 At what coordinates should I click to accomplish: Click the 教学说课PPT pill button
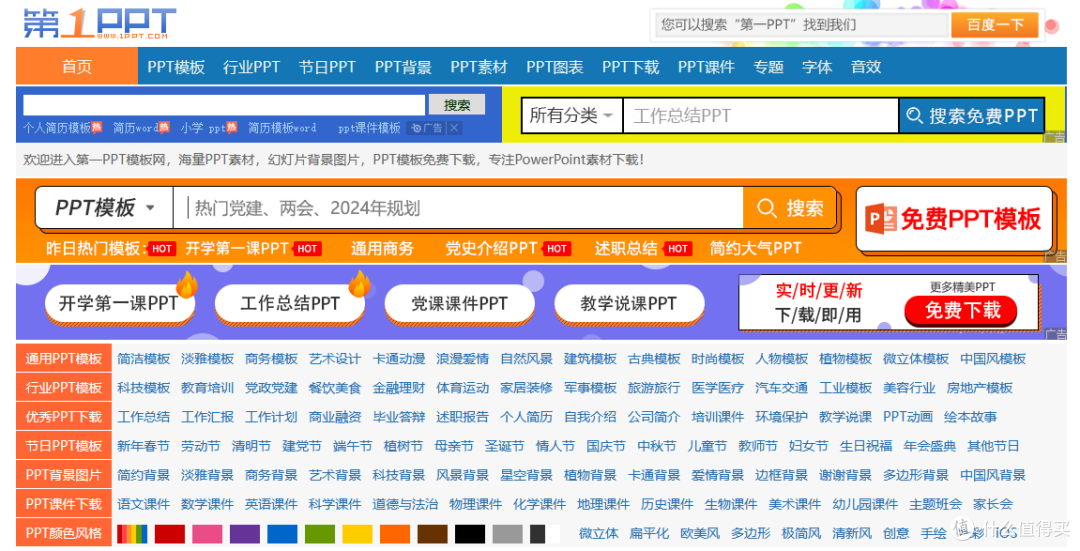629,303
